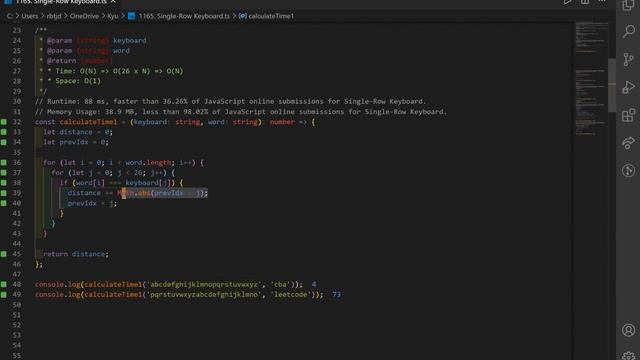Screen dimensions: 640x360
Task: Click 'prevIdx = j;' on line 40
Action: click(92, 203)
